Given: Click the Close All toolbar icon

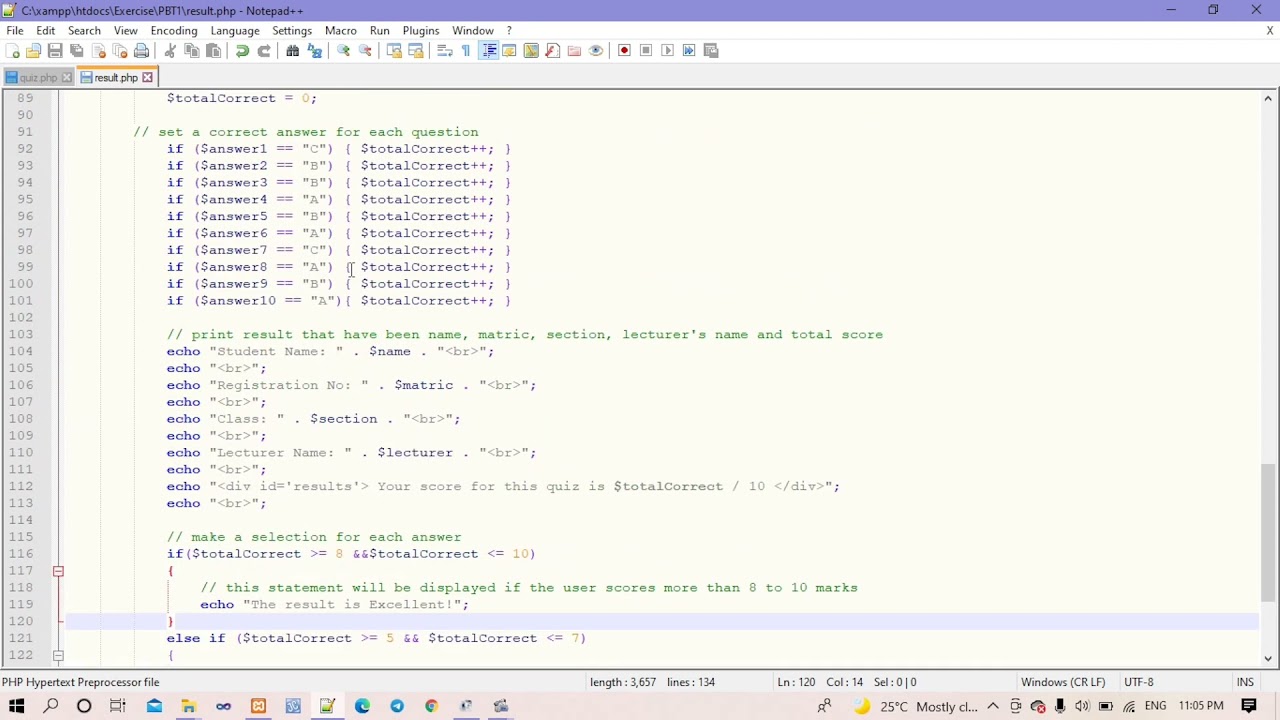Looking at the screenshot, I should (x=120, y=51).
